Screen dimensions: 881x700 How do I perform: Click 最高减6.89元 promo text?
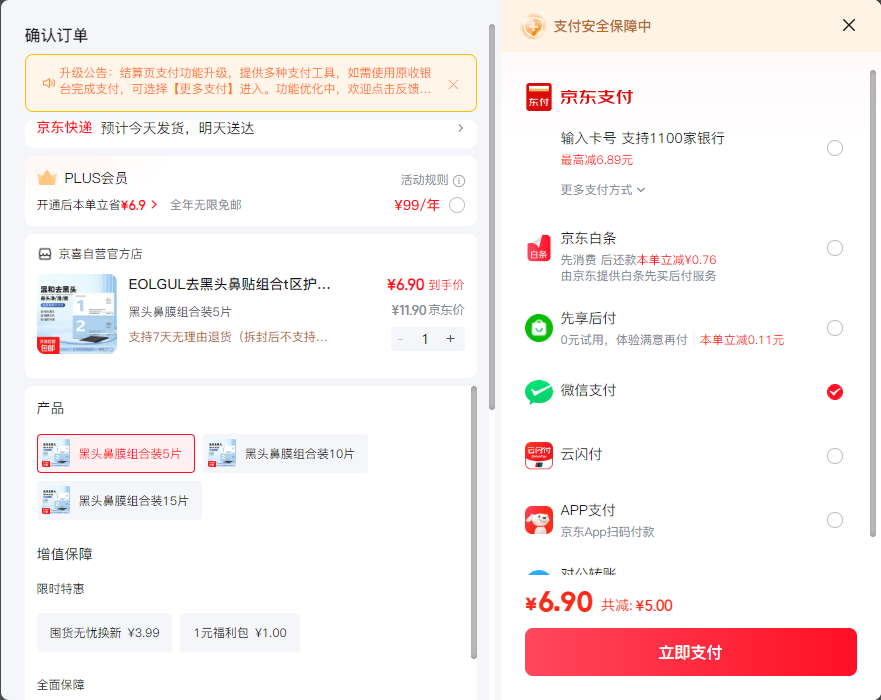click(x=597, y=160)
